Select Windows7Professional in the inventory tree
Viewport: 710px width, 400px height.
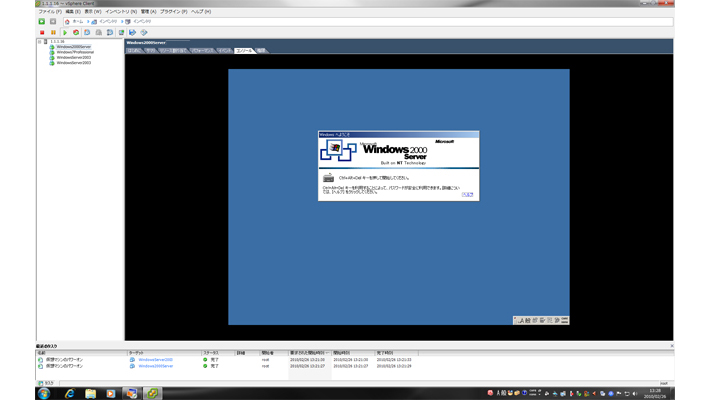click(75, 52)
